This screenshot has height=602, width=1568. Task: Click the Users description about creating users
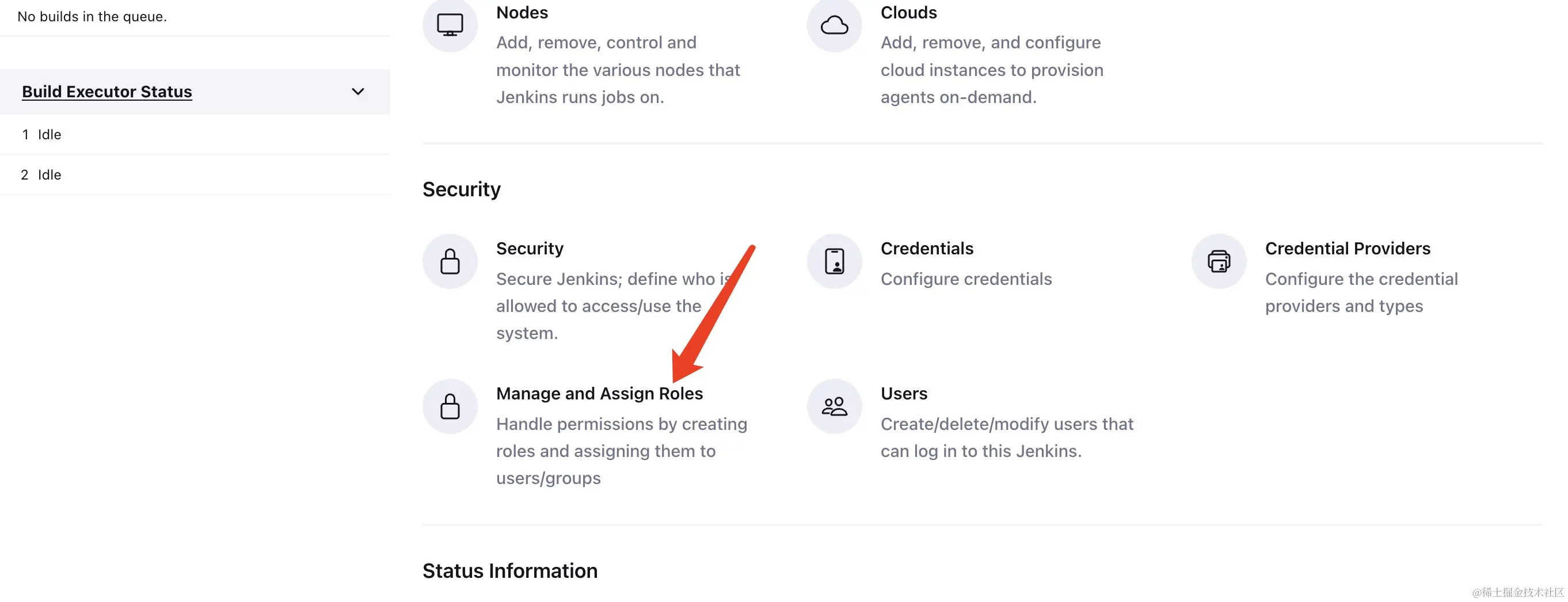click(1006, 437)
